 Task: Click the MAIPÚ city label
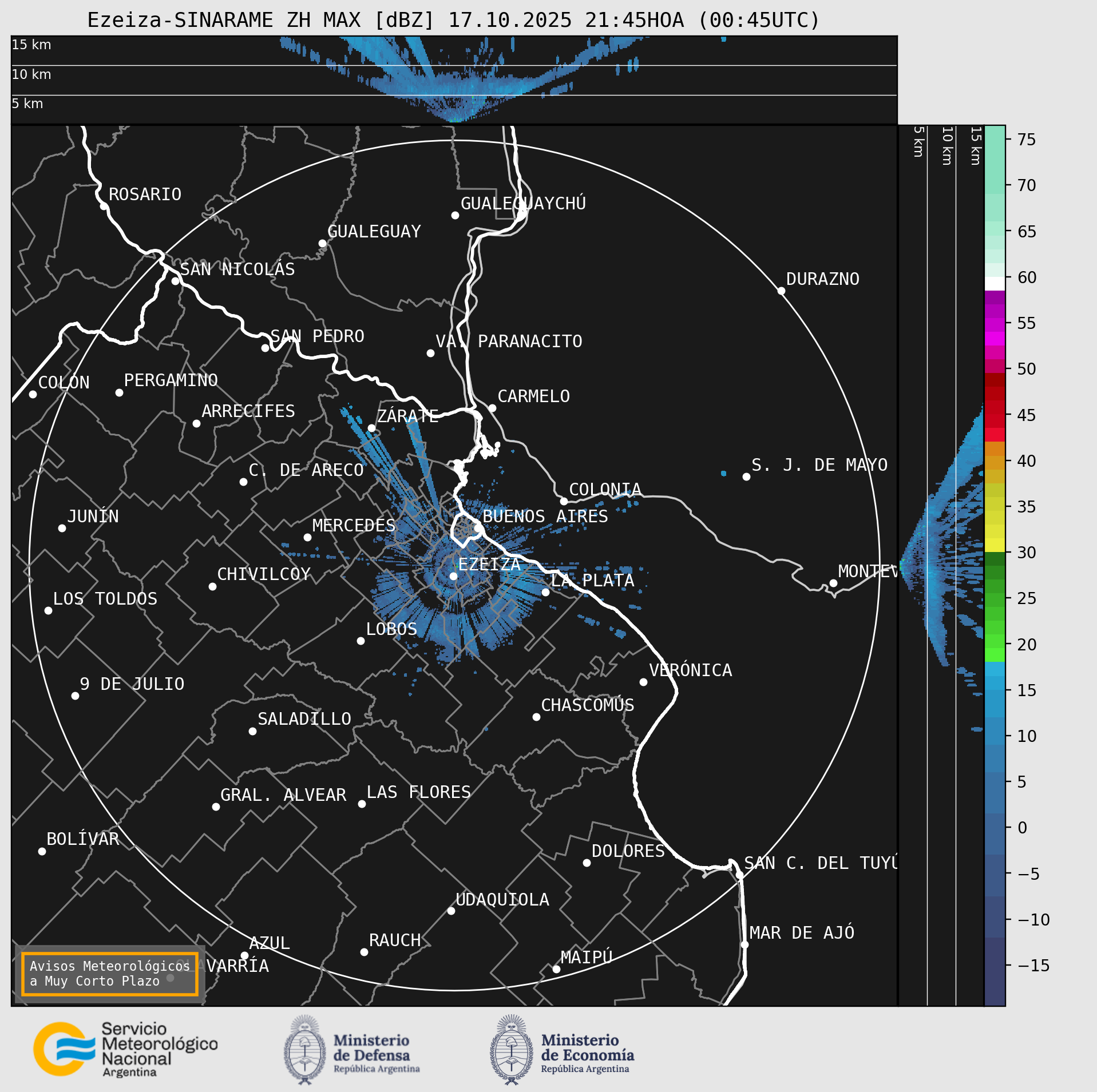pos(587,957)
